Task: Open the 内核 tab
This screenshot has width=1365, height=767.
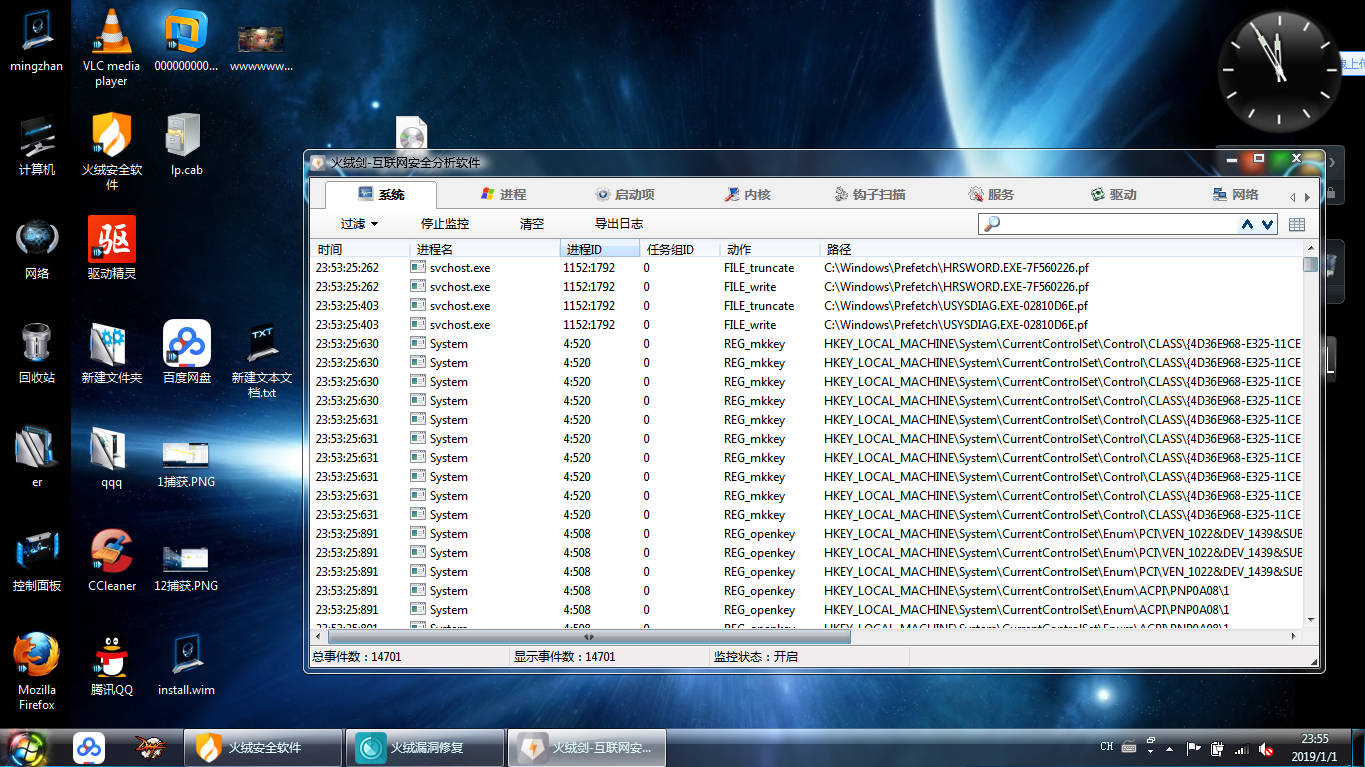Action: click(x=748, y=195)
